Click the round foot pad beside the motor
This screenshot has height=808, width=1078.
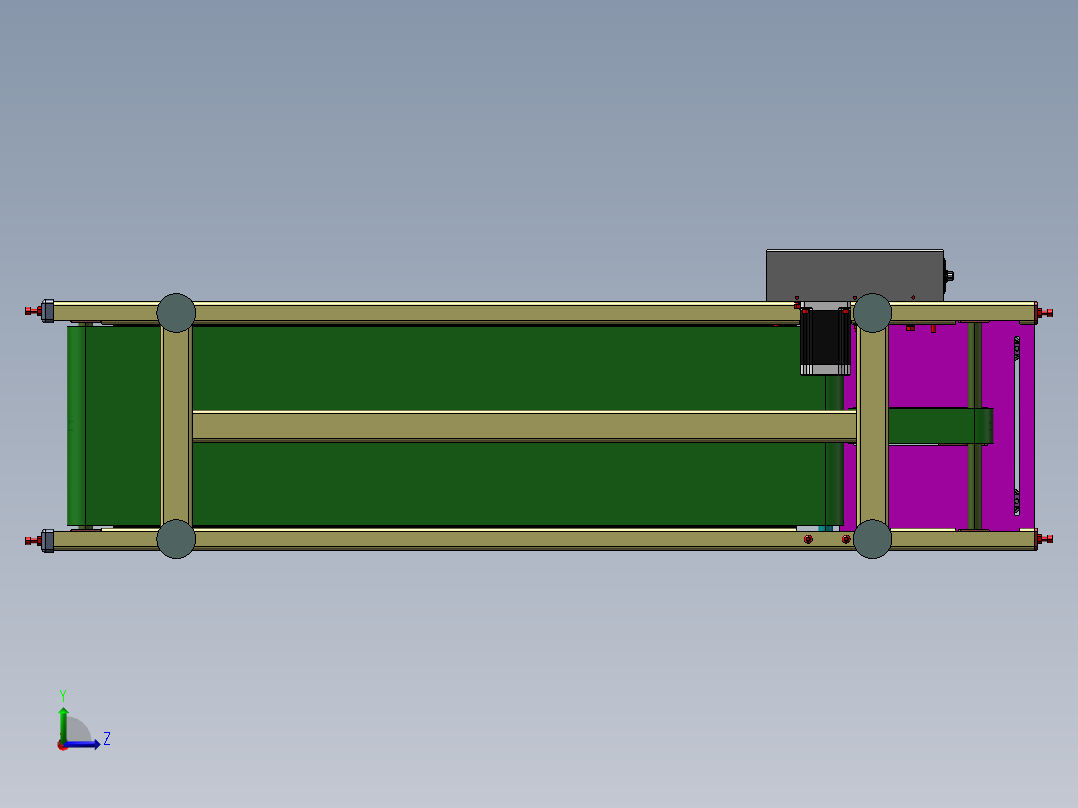pyautogui.click(x=872, y=313)
